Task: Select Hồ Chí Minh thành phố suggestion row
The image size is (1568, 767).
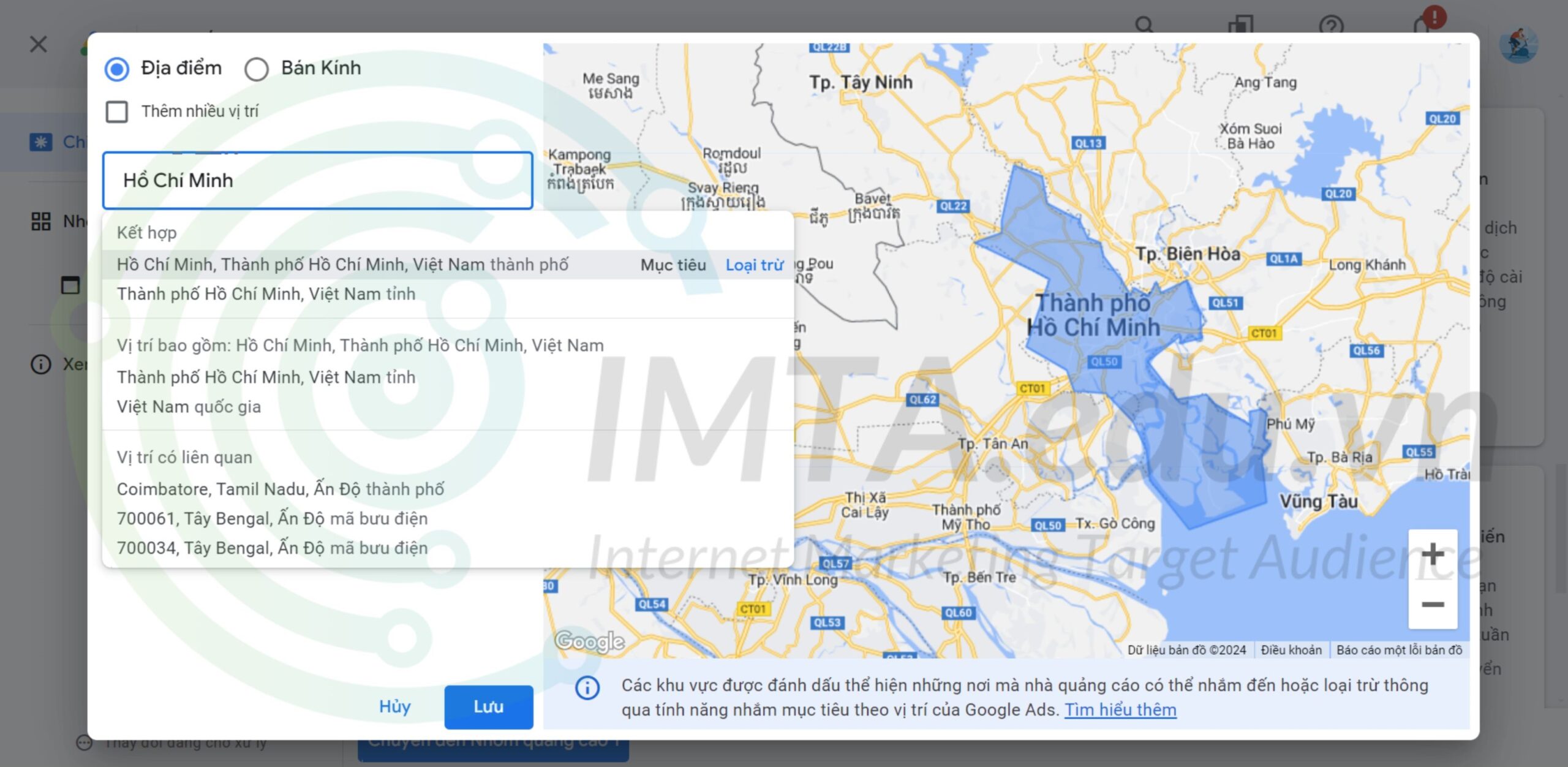Action: (448, 265)
